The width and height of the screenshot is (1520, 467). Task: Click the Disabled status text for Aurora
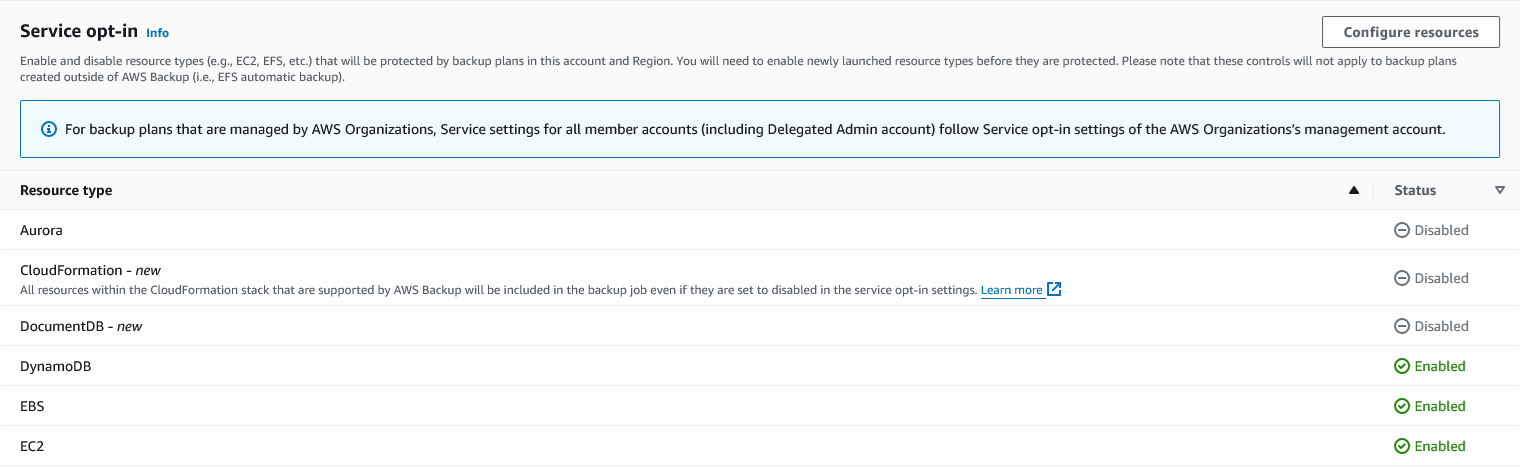[1441, 230]
